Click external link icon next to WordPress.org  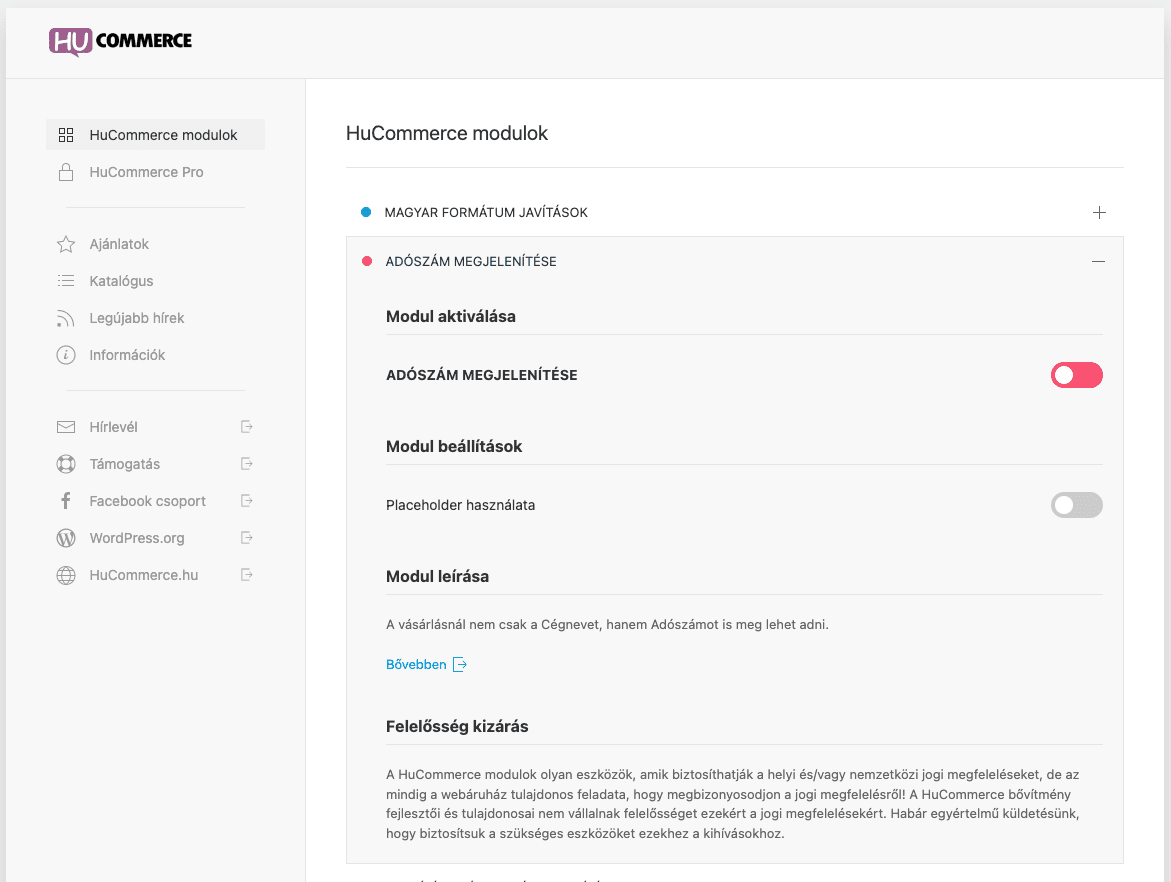246,538
